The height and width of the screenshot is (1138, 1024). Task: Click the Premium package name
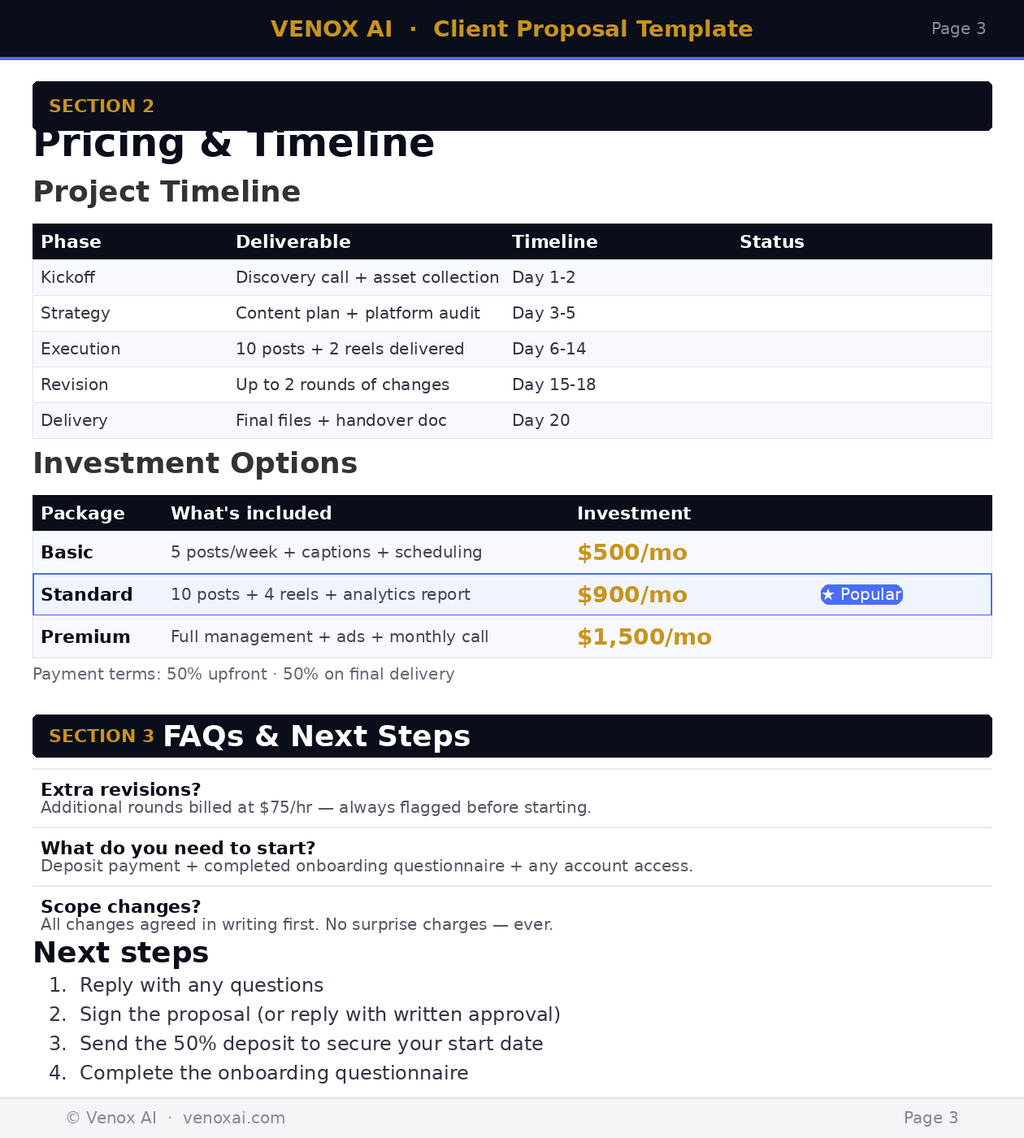click(x=86, y=636)
